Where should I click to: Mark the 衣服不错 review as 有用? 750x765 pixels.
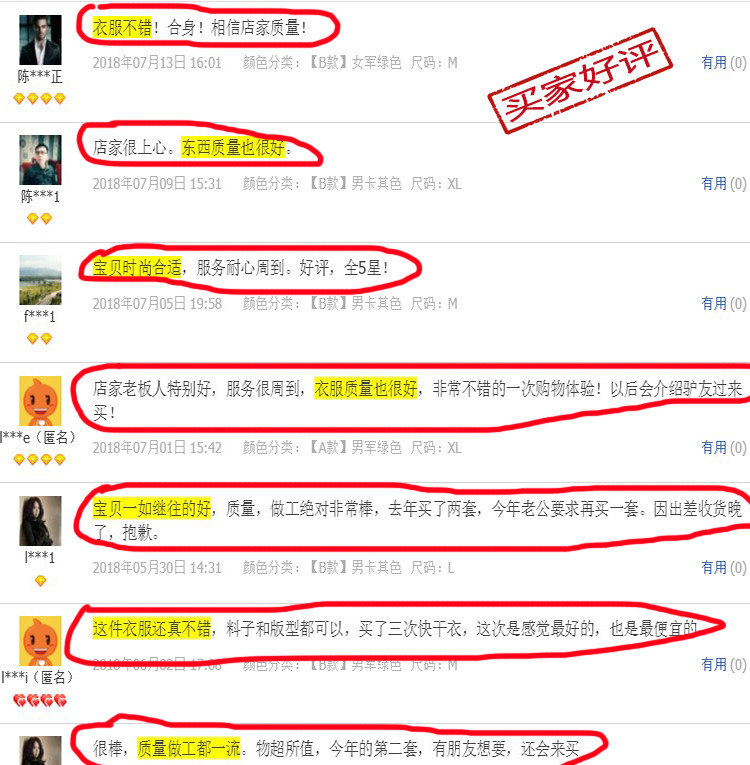724,62
